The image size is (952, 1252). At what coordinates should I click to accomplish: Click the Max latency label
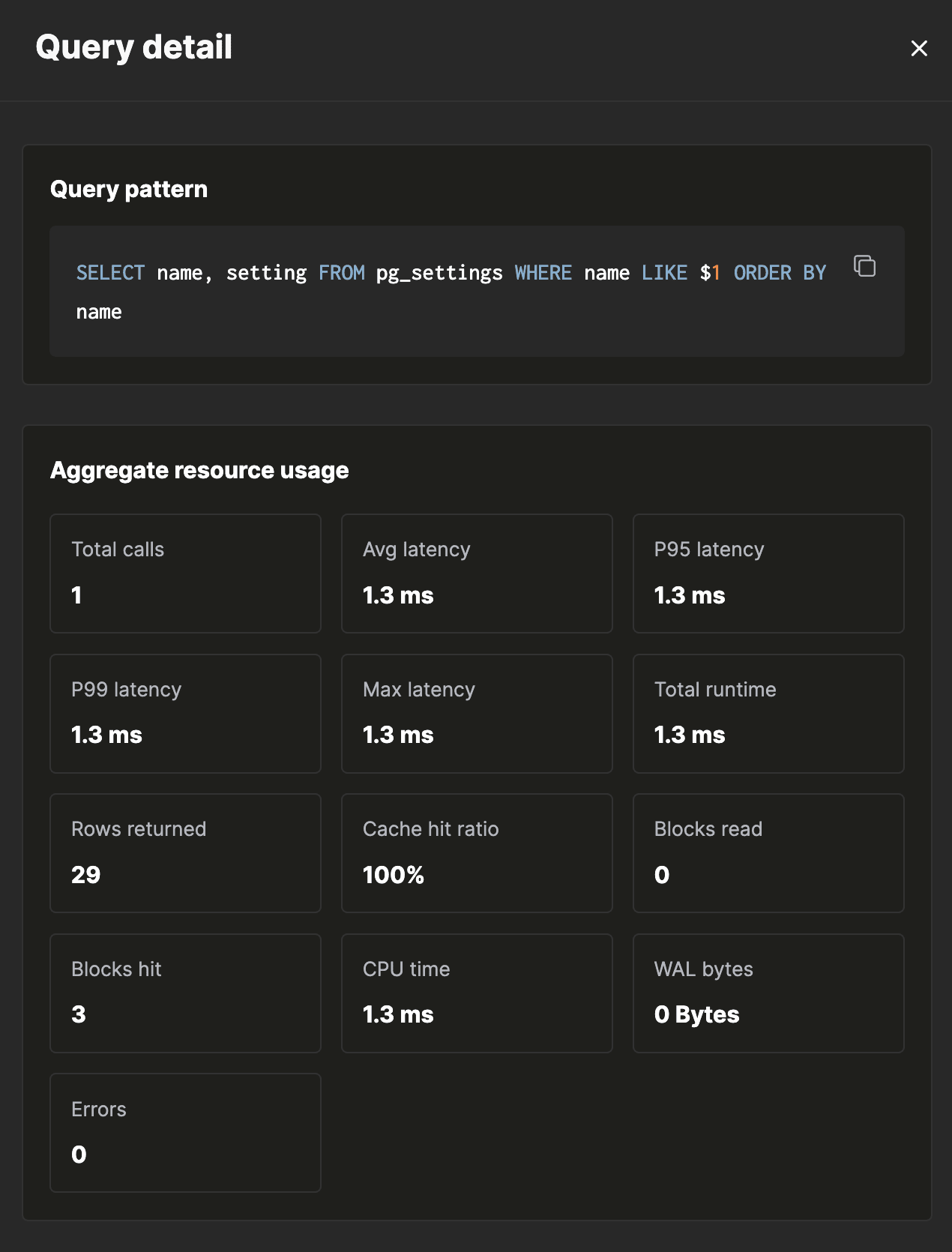(419, 690)
